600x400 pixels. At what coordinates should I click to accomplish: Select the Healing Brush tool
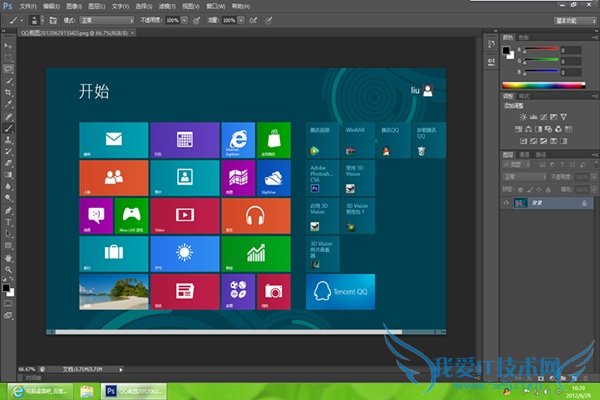click(x=8, y=116)
